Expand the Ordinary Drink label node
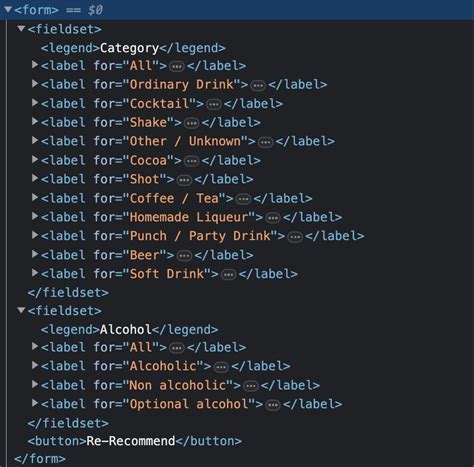This screenshot has height=467, width=474. (35, 83)
